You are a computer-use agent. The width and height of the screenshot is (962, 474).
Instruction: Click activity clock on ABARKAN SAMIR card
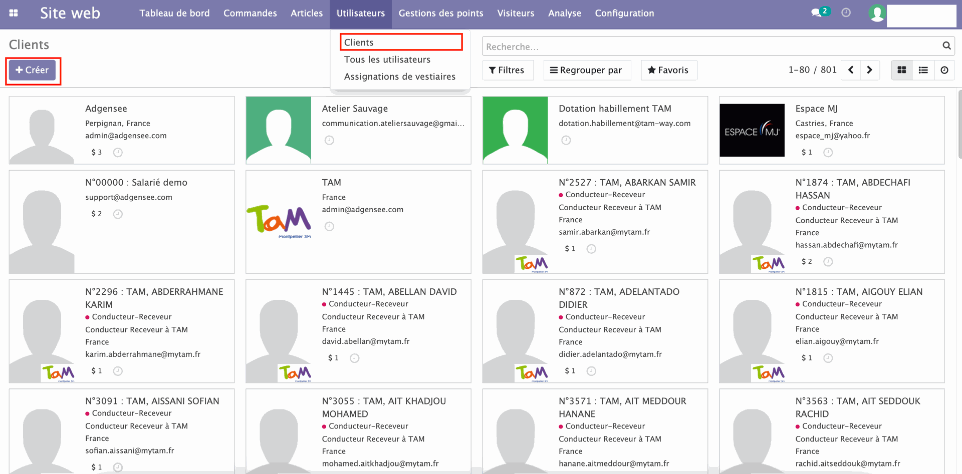point(591,249)
